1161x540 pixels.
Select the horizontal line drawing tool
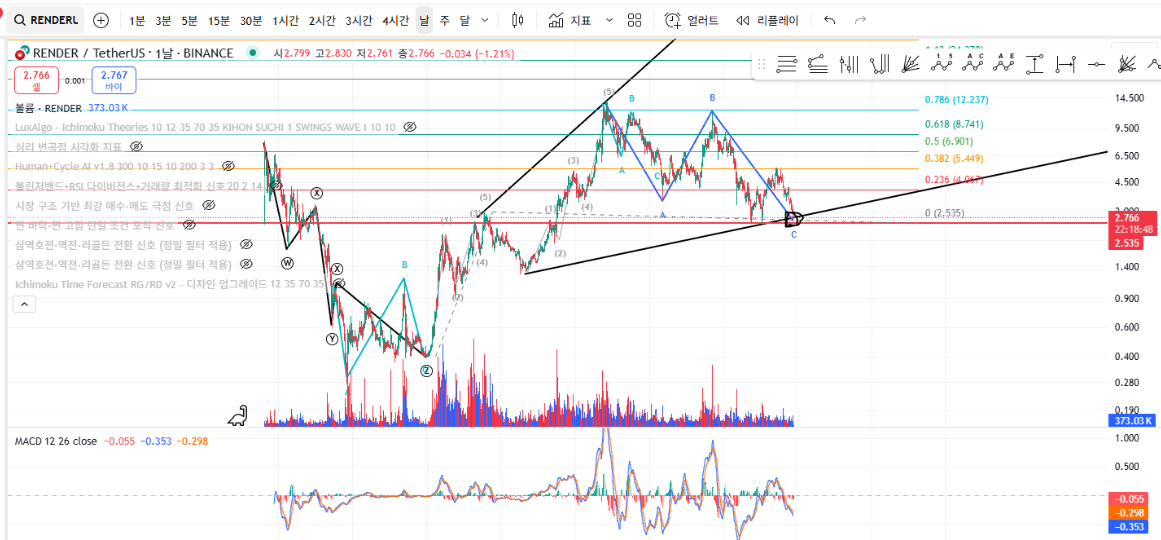[1097, 65]
